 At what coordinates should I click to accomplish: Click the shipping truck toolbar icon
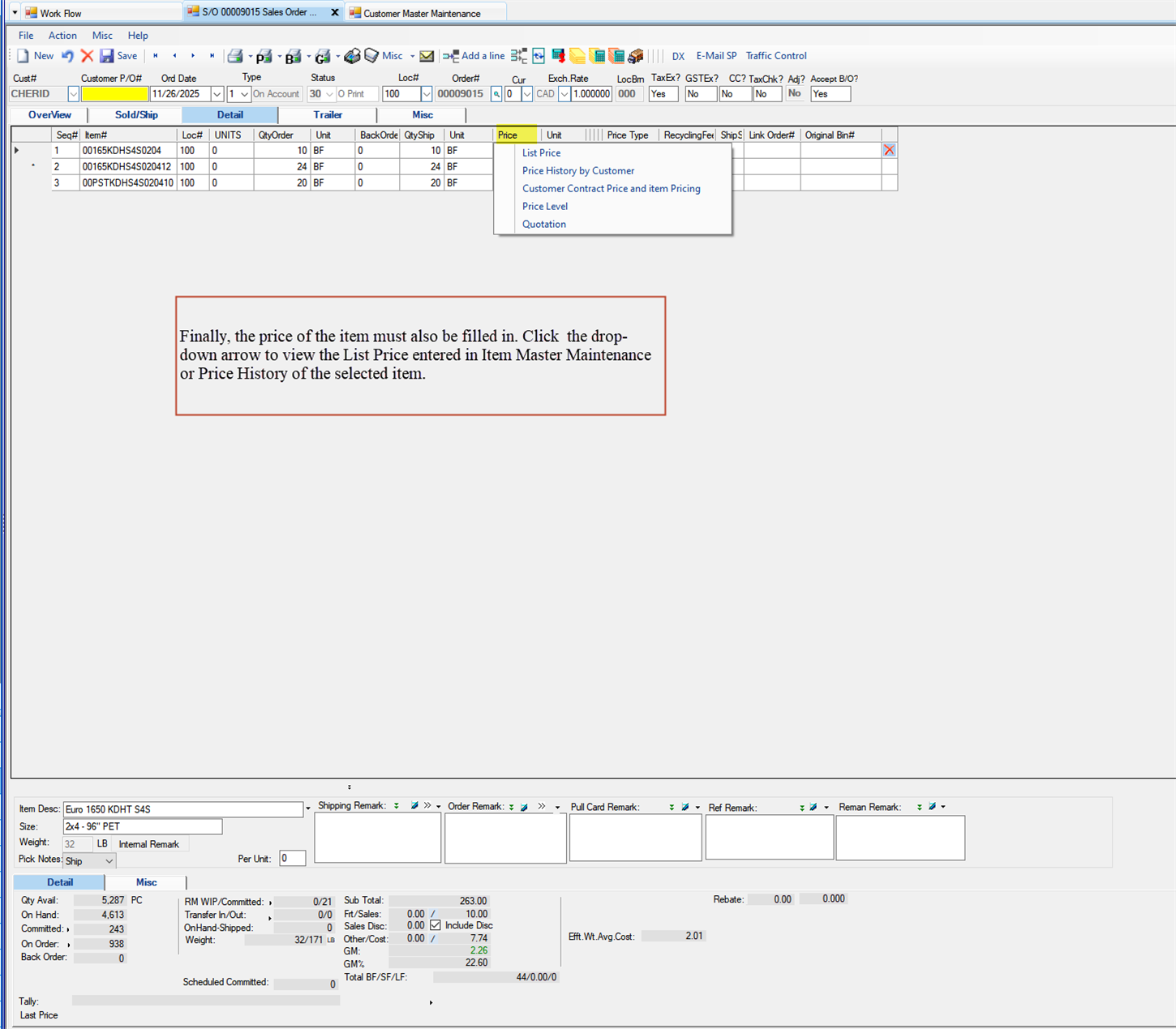636,56
